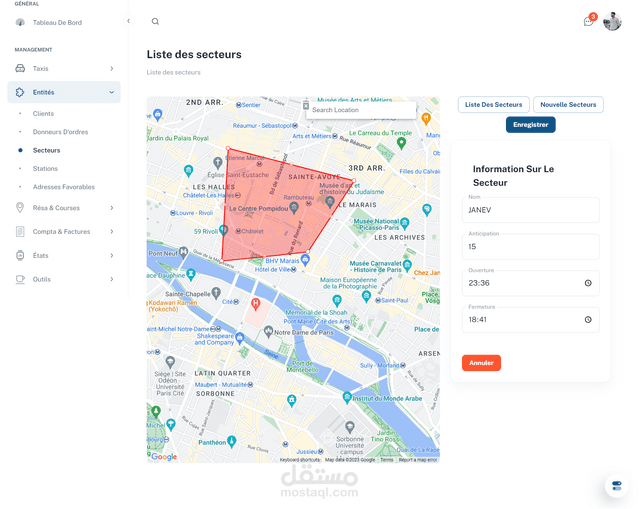The image size is (640, 509).
Task: Click the Entités puzzle icon
Action: (20, 92)
